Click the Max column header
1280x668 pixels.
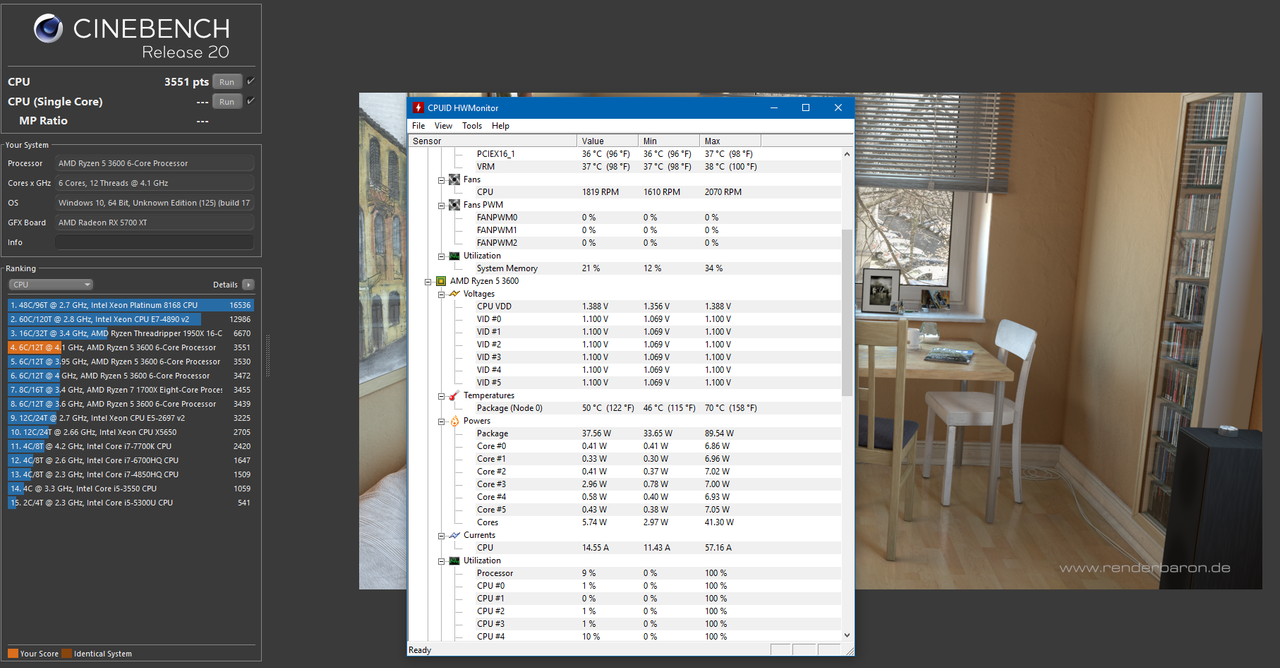[730, 141]
